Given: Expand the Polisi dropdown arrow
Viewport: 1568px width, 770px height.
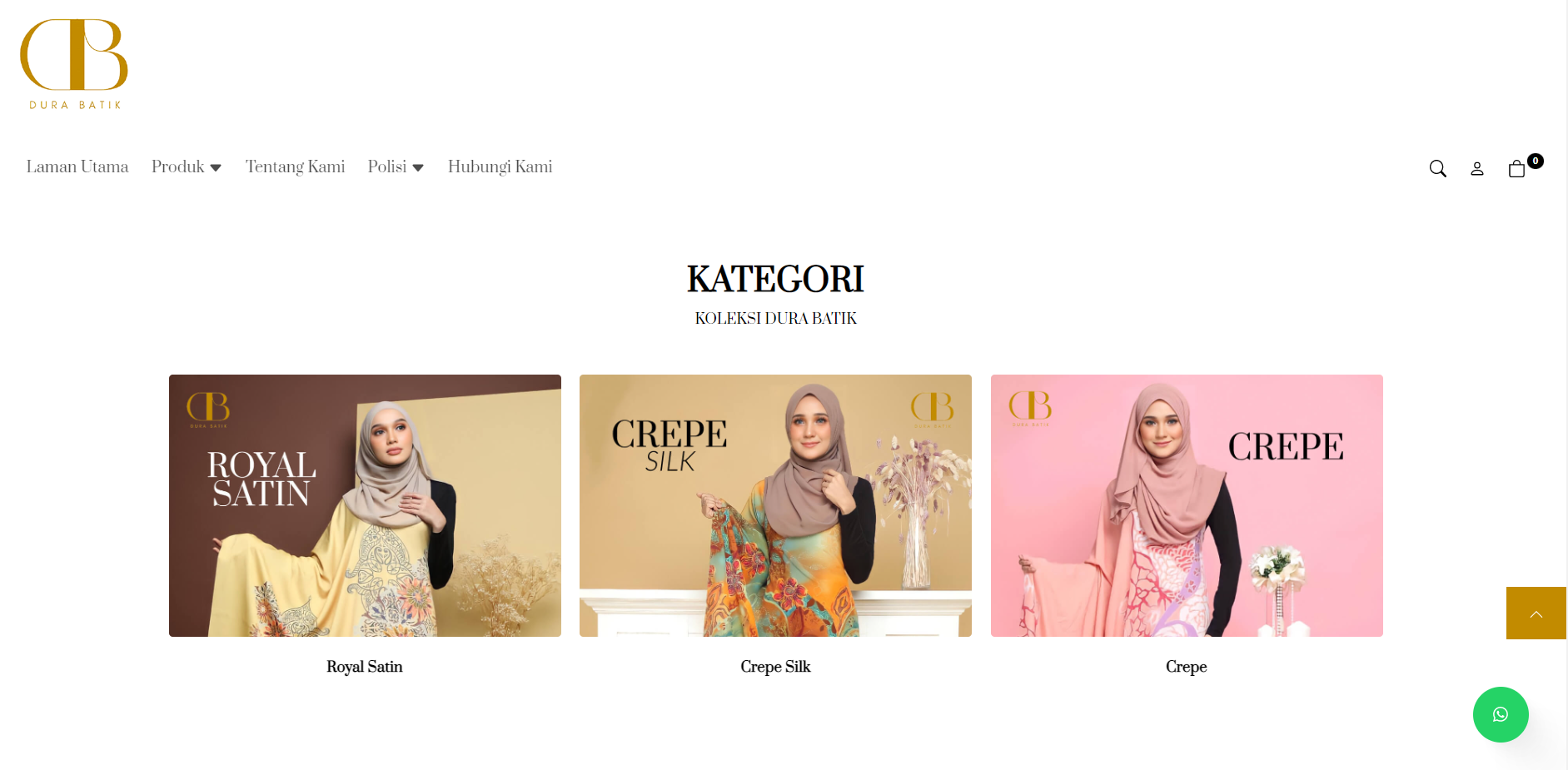Looking at the screenshot, I should click(x=418, y=168).
